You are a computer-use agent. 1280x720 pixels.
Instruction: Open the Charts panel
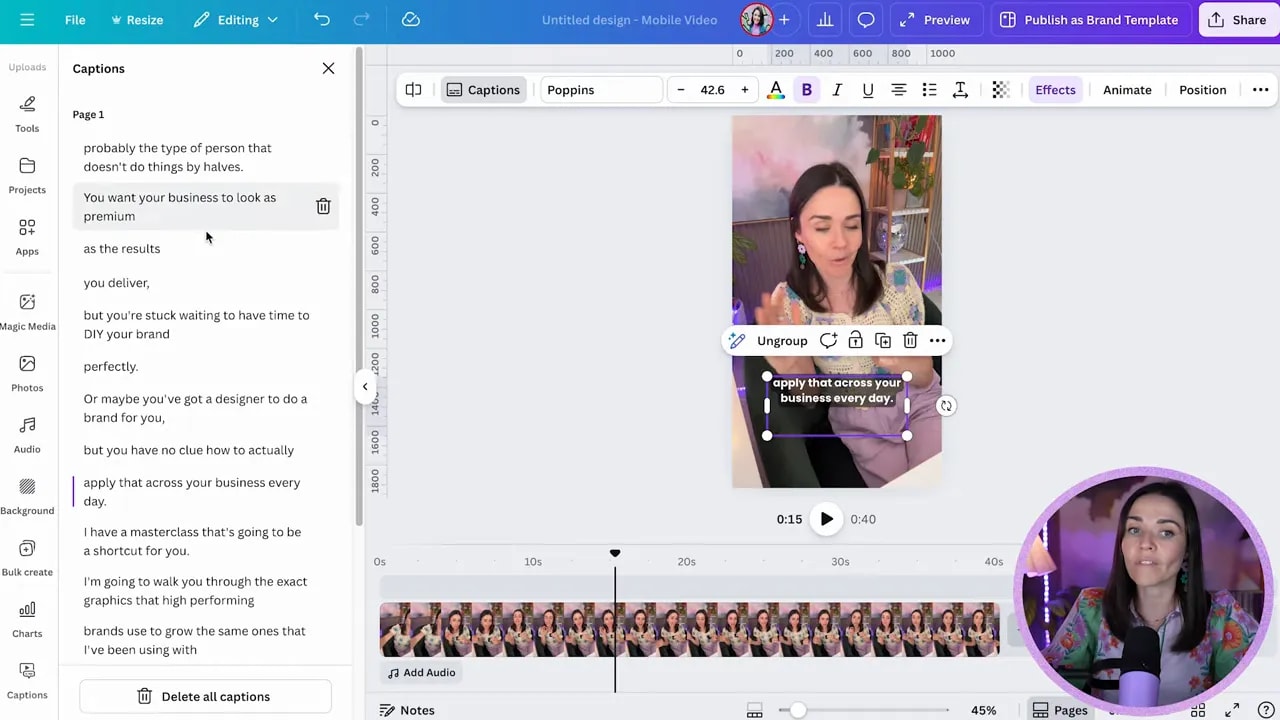(x=27, y=617)
